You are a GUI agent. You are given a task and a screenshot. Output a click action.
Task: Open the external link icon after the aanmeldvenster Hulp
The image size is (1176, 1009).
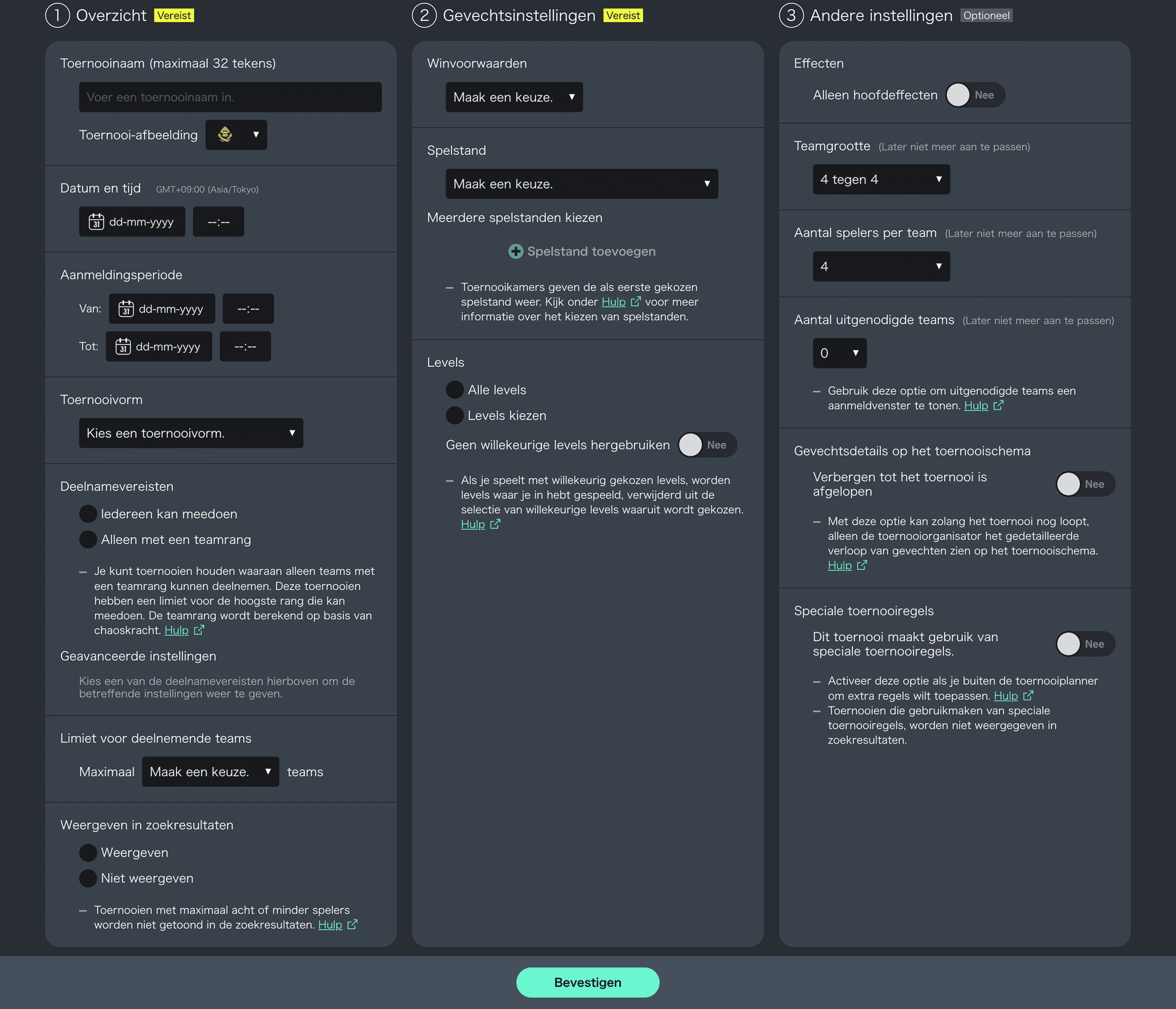[x=998, y=405]
